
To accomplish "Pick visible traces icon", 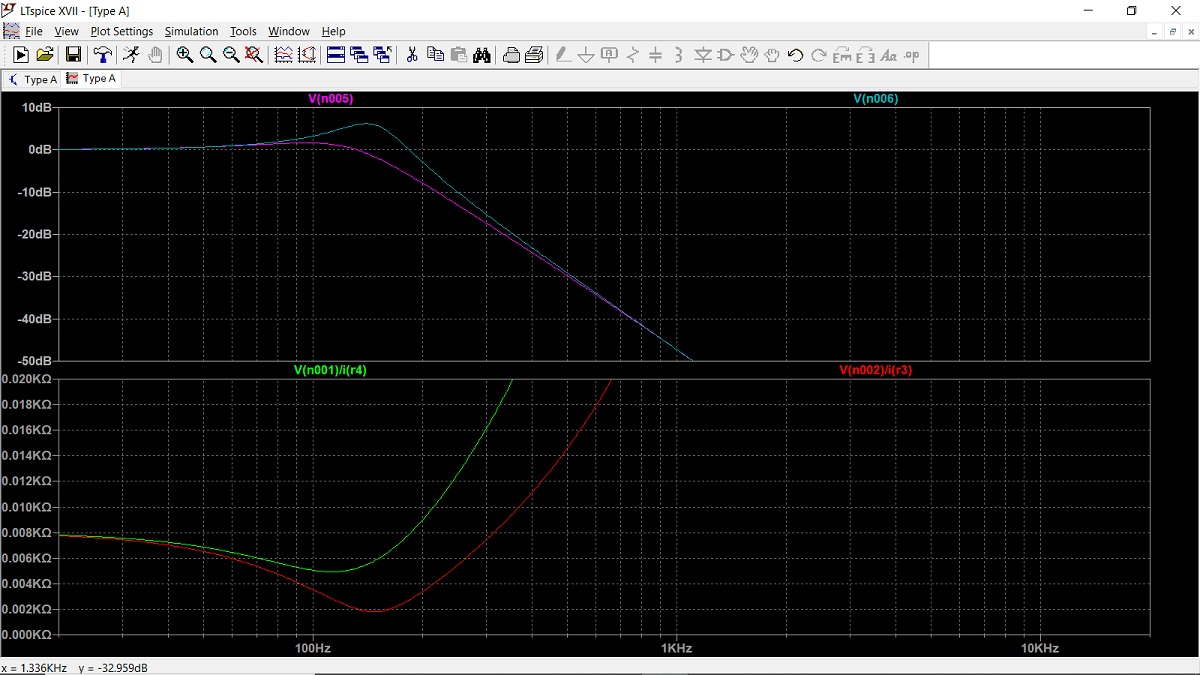I will 307,55.
